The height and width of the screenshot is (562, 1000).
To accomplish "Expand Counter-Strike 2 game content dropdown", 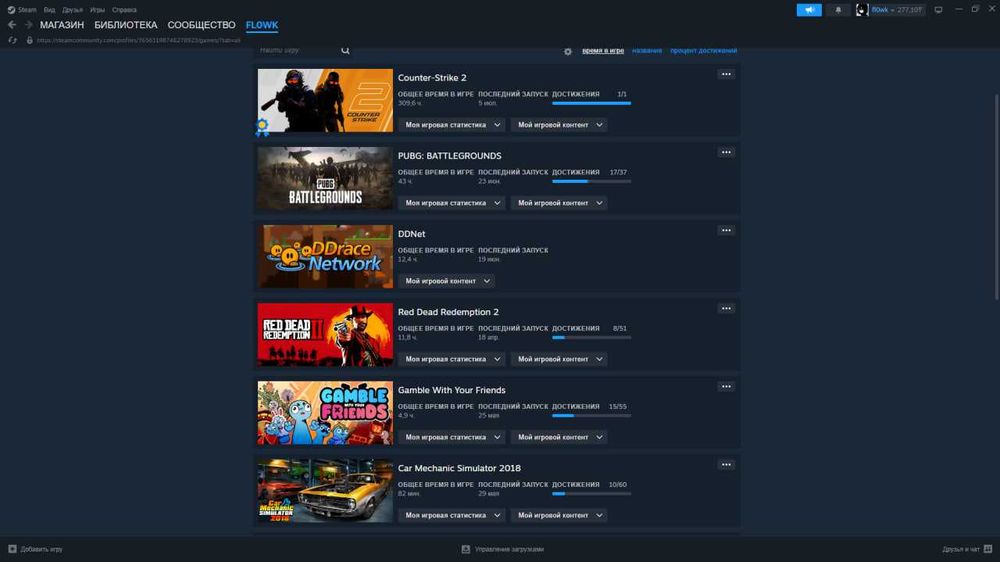I will click(559, 125).
